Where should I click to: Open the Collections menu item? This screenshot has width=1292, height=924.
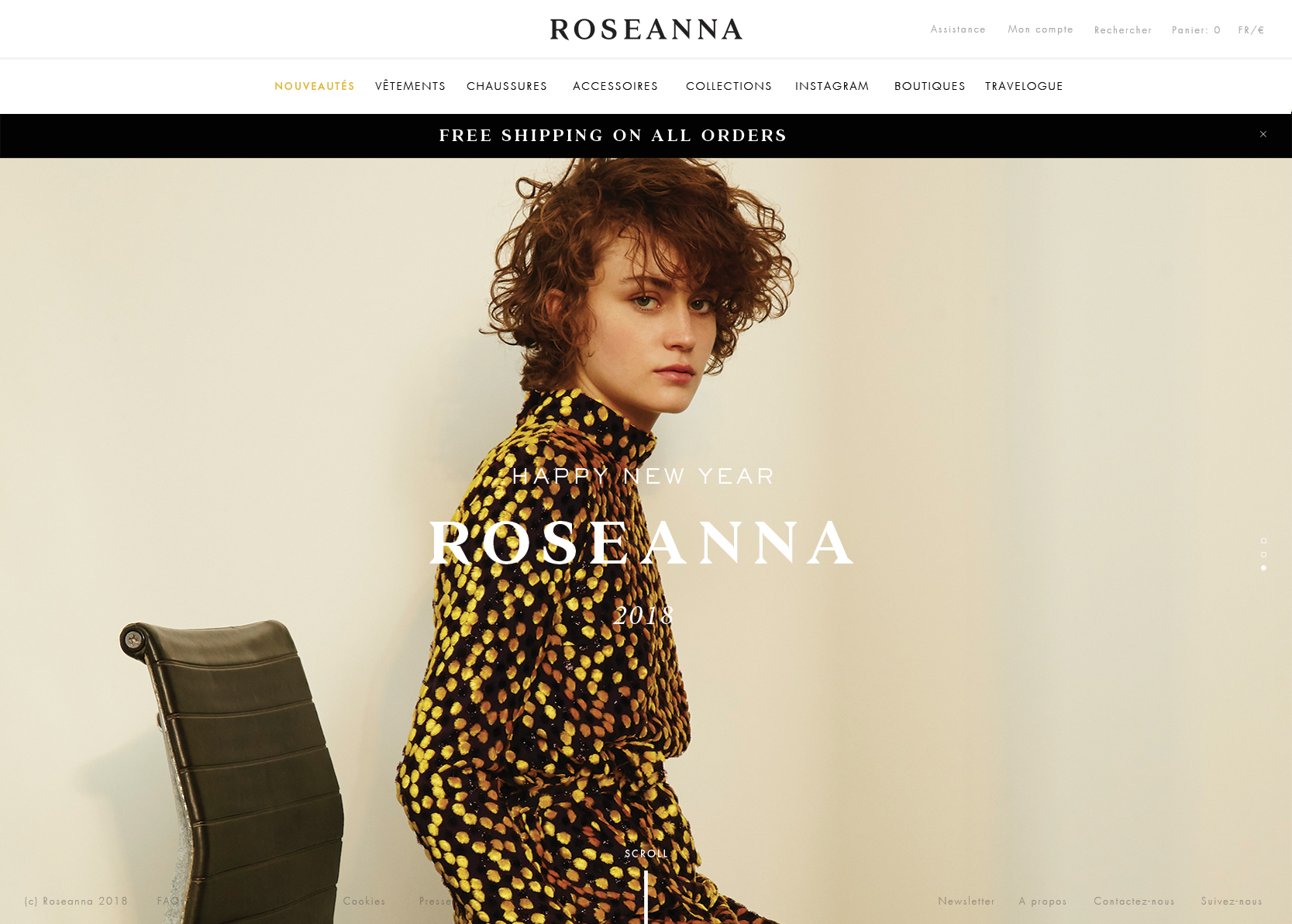729,86
